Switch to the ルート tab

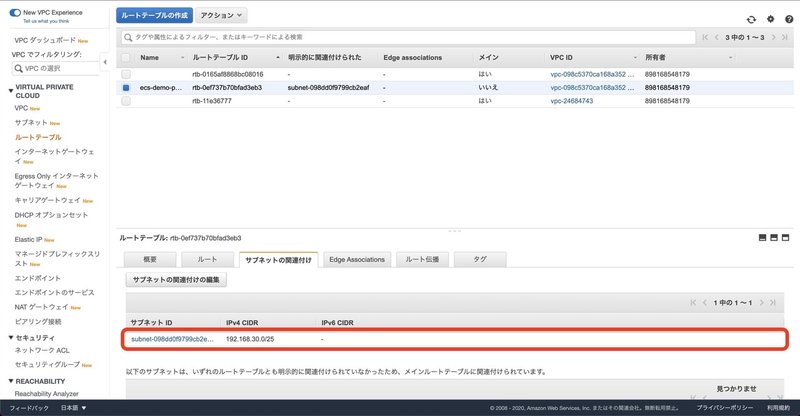pos(207,259)
